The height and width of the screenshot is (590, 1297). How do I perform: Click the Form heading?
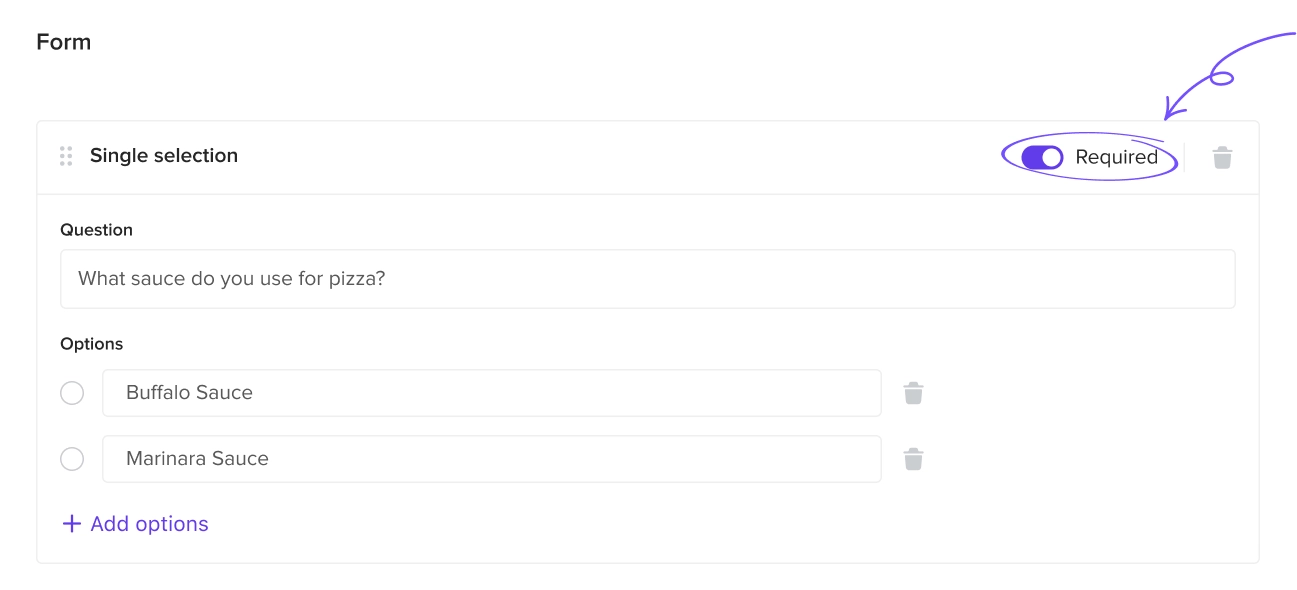tap(64, 42)
